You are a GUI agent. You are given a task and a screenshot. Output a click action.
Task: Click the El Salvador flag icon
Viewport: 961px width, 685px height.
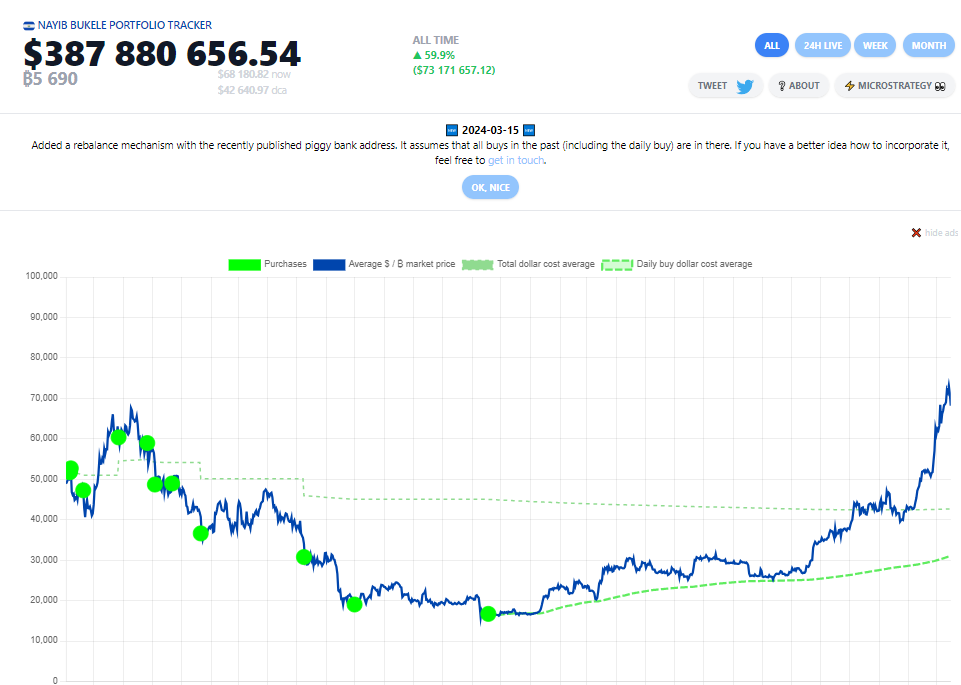click(29, 26)
